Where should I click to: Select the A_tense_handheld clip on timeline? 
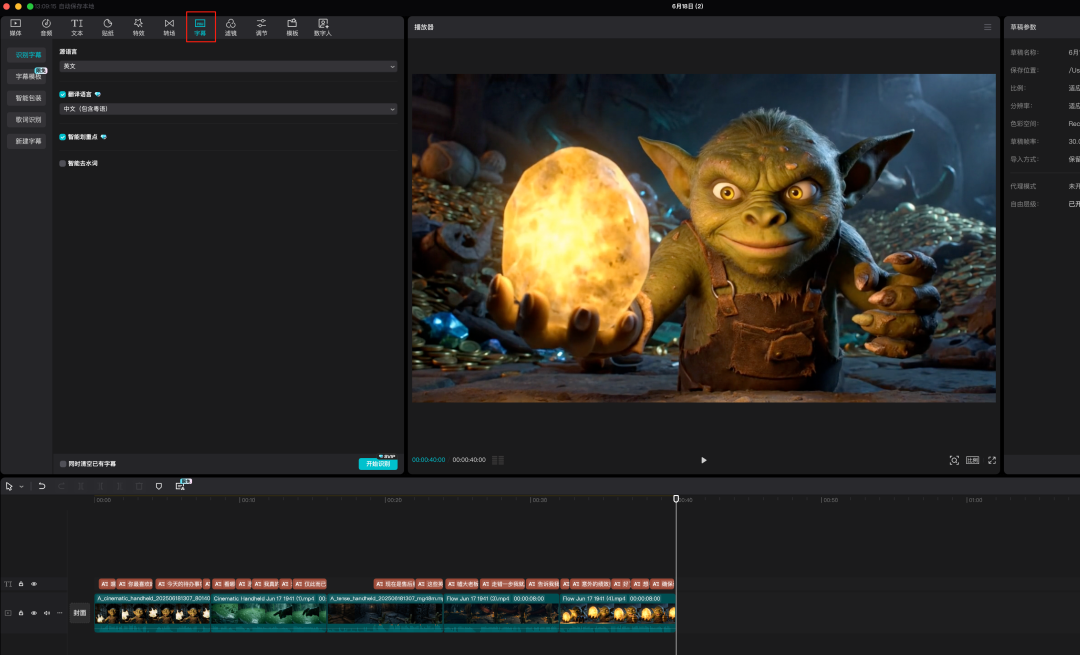(x=386, y=613)
